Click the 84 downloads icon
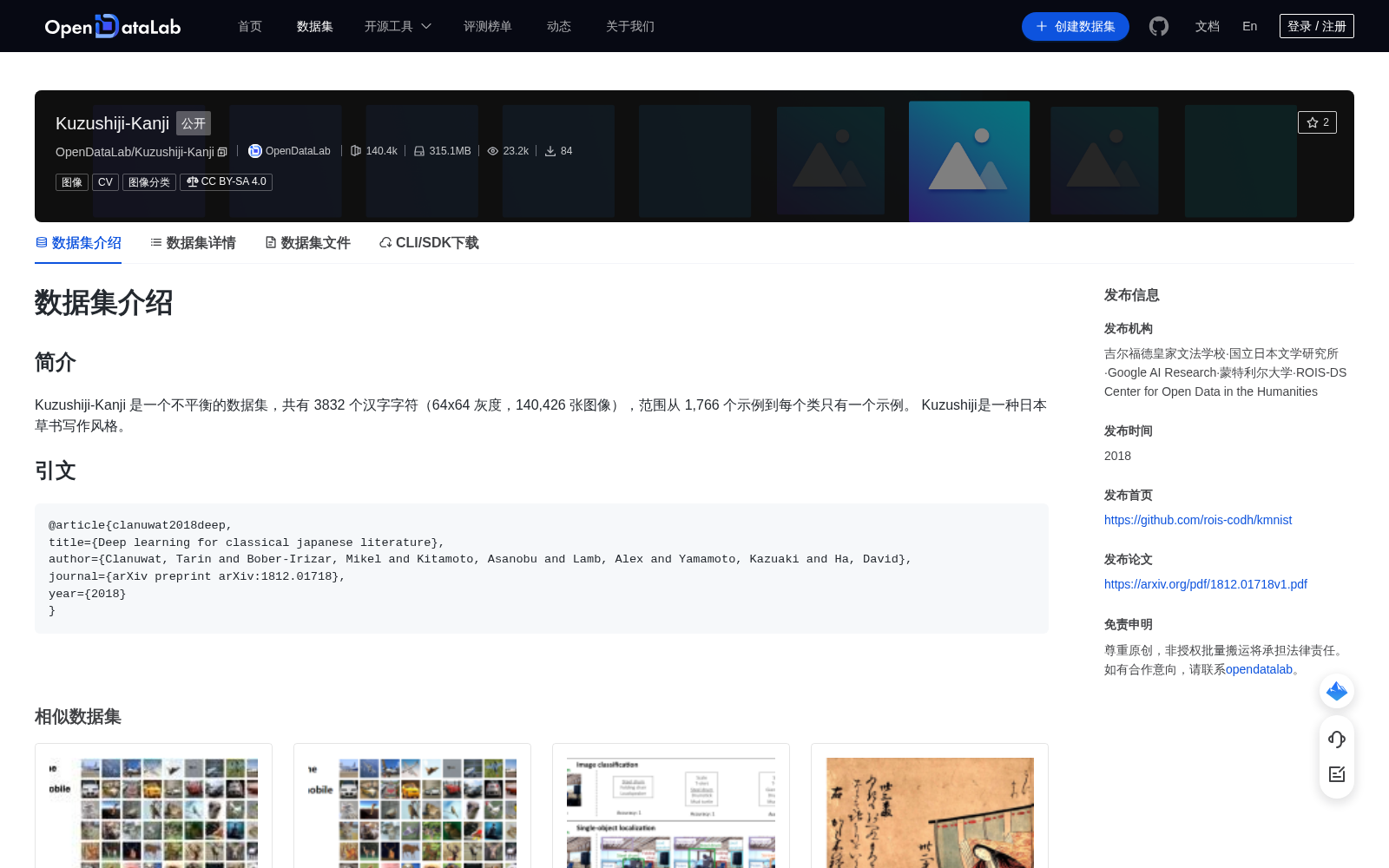The width and height of the screenshot is (1389, 868). tap(550, 151)
